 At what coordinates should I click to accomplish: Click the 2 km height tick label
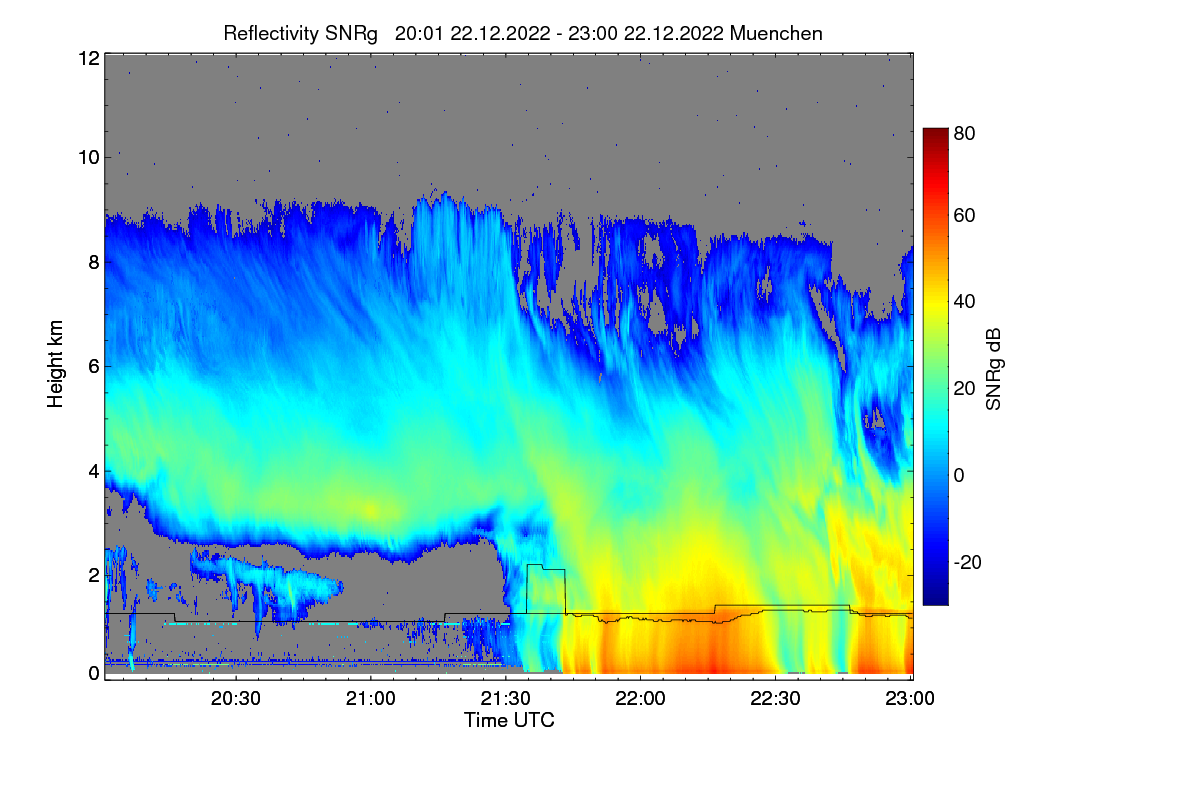tap(93, 574)
